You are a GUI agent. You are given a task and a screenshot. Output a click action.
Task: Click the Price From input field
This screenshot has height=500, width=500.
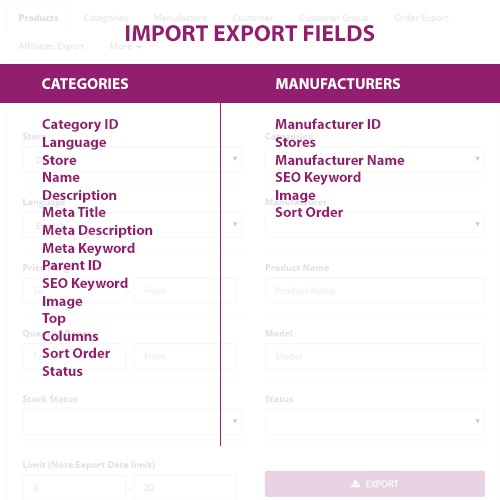[185, 291]
